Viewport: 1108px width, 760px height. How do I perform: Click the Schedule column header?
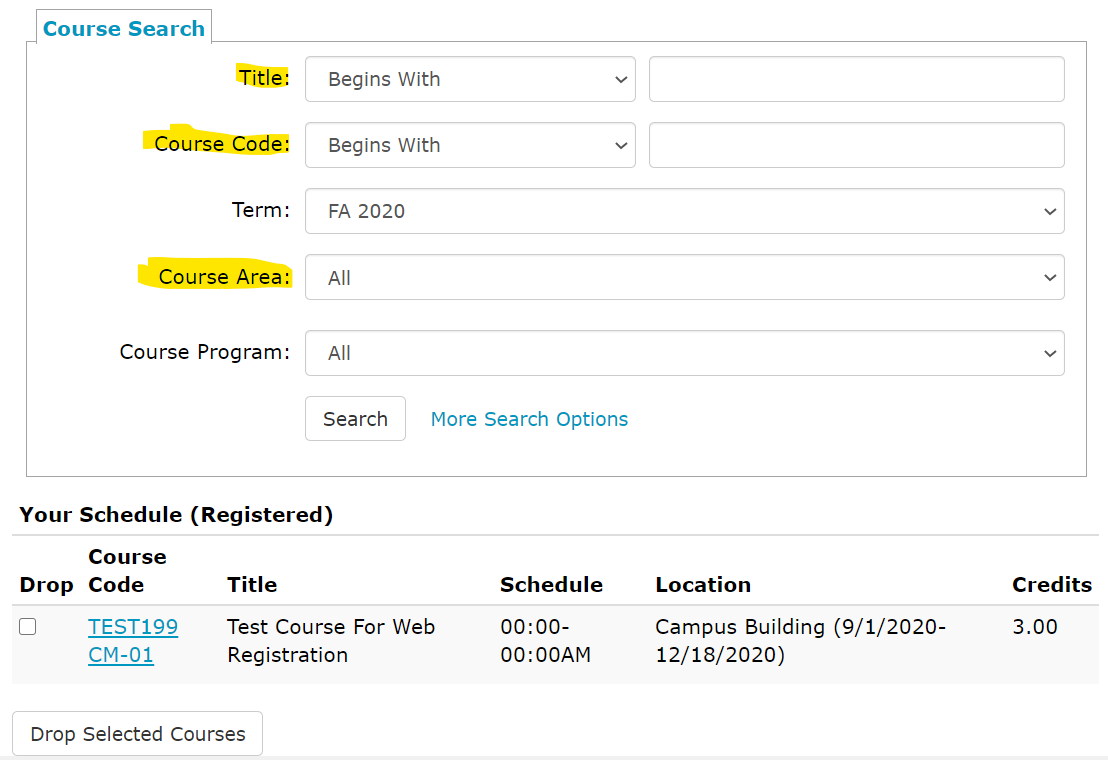click(x=551, y=585)
